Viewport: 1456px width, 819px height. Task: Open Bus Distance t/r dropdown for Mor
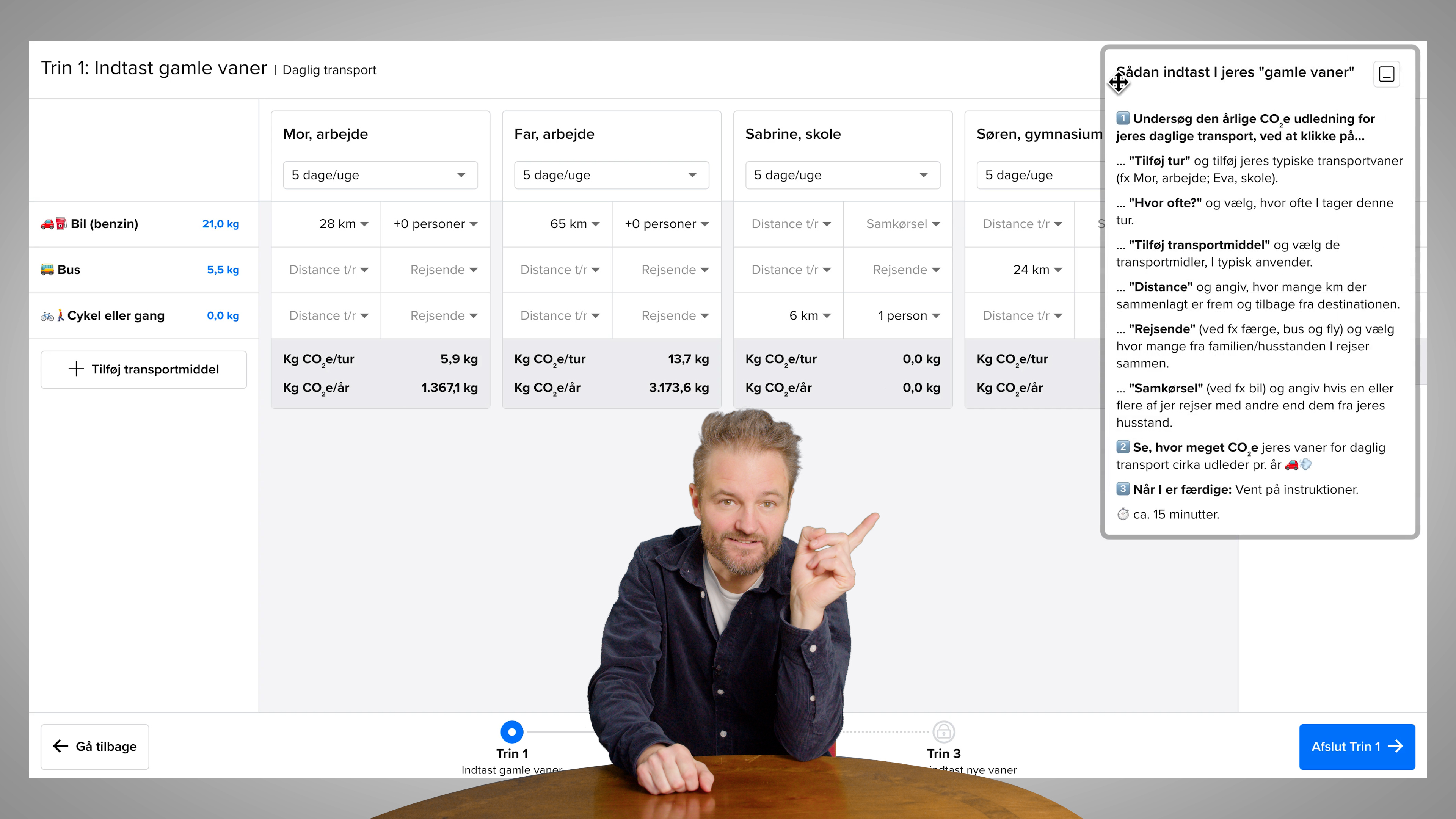pyautogui.click(x=326, y=270)
